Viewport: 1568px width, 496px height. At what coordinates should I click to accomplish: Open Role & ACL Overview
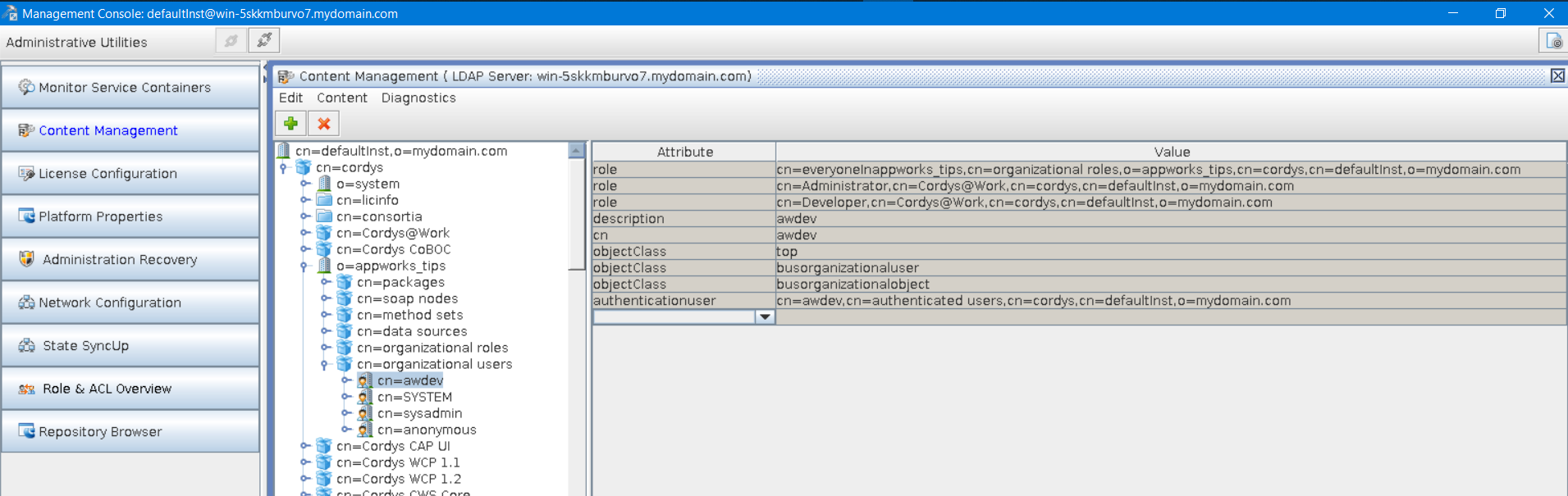[x=107, y=389]
